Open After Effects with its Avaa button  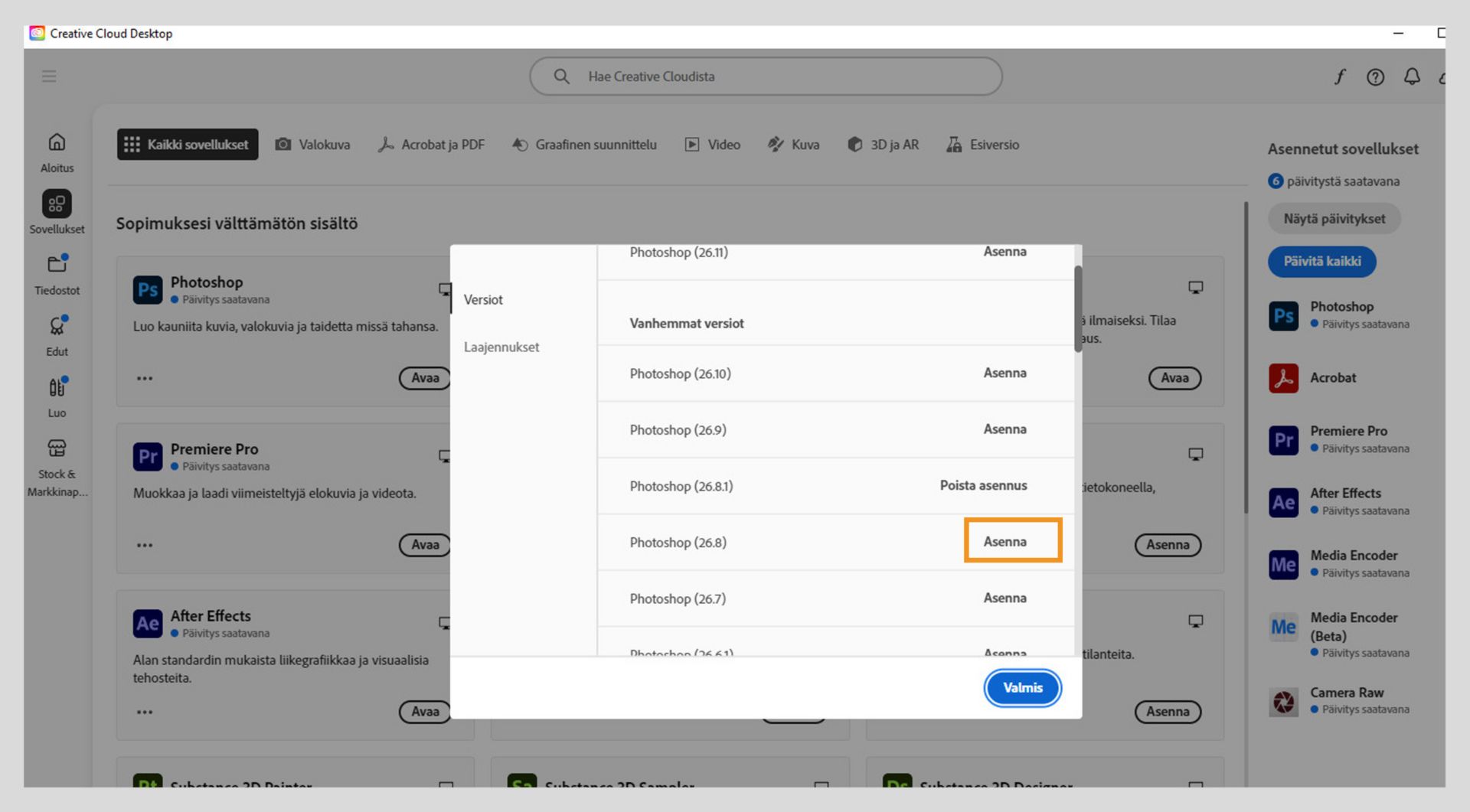click(x=425, y=712)
